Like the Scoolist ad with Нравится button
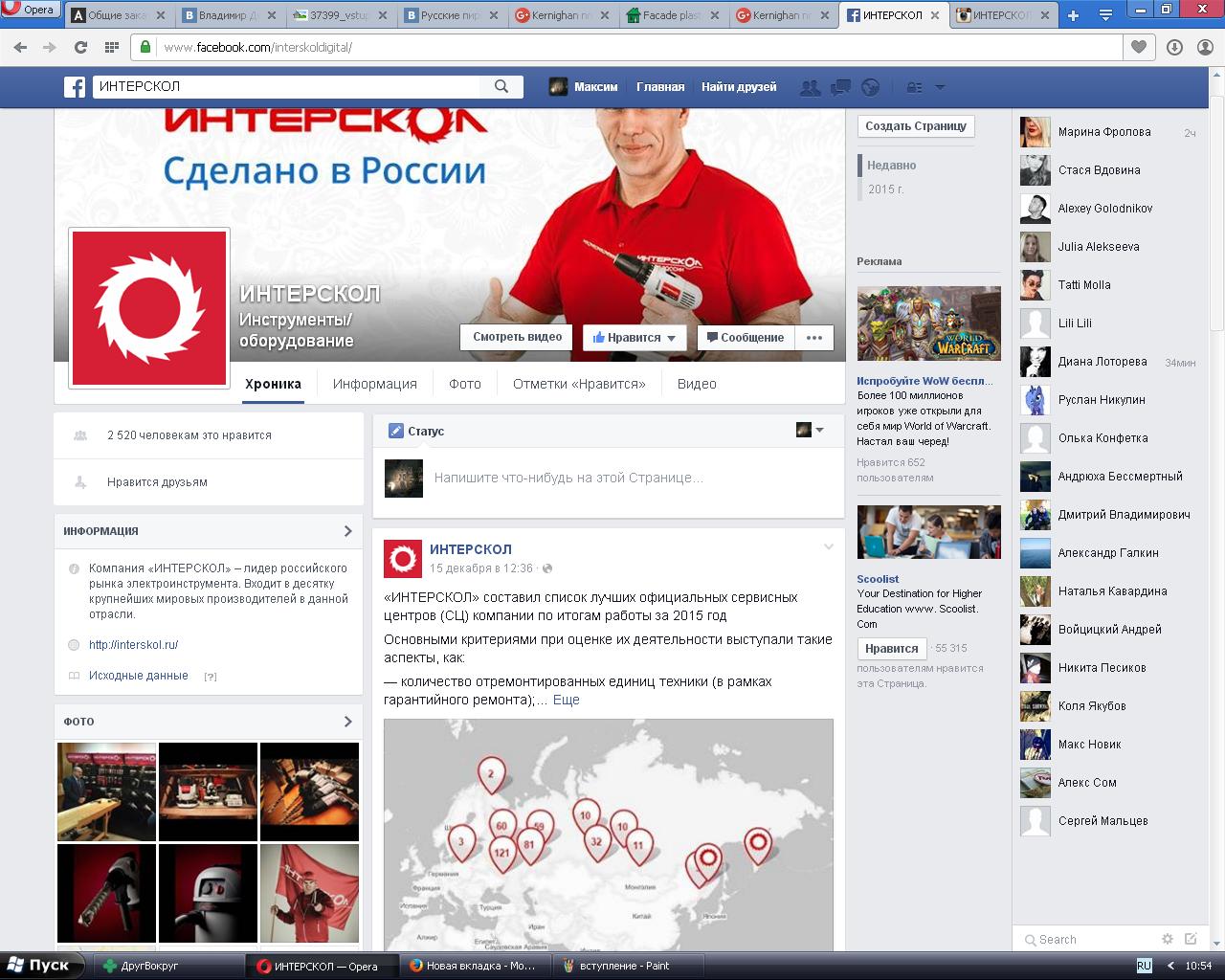Image resolution: width=1225 pixels, height=980 pixels. pyautogui.click(x=892, y=648)
